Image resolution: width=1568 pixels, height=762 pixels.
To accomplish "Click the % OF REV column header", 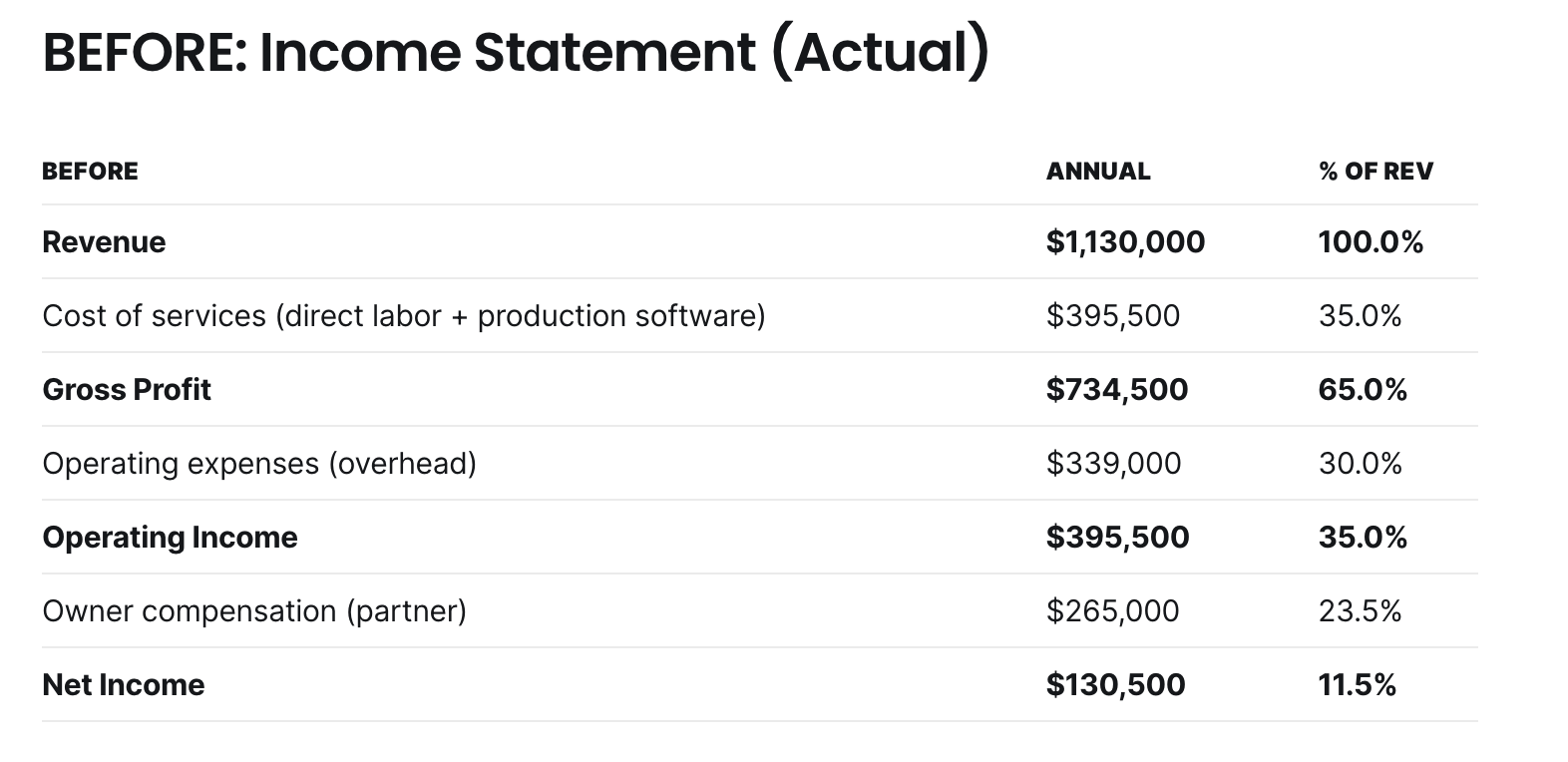I will pos(1375,172).
